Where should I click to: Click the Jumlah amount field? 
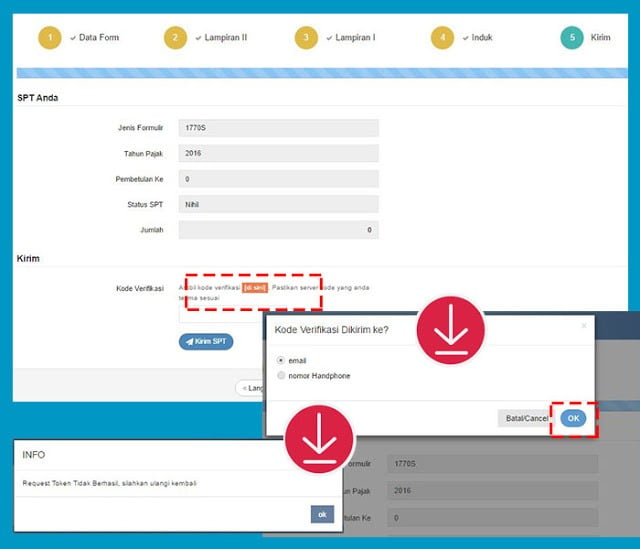coord(278,230)
